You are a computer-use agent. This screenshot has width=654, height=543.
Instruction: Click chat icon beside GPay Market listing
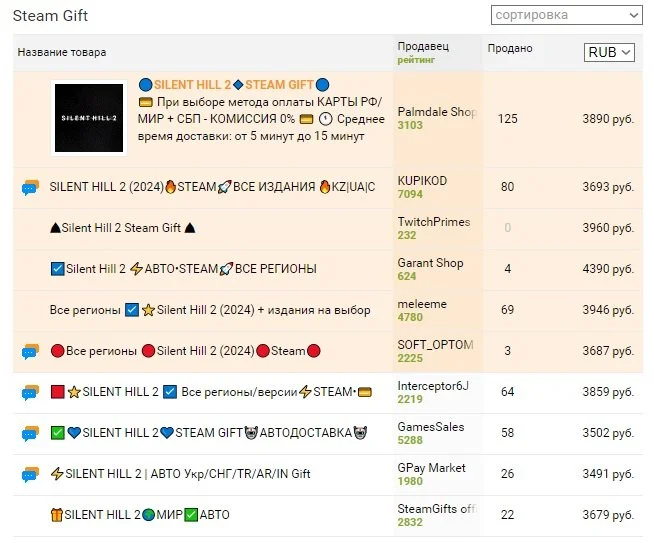tap(30, 475)
